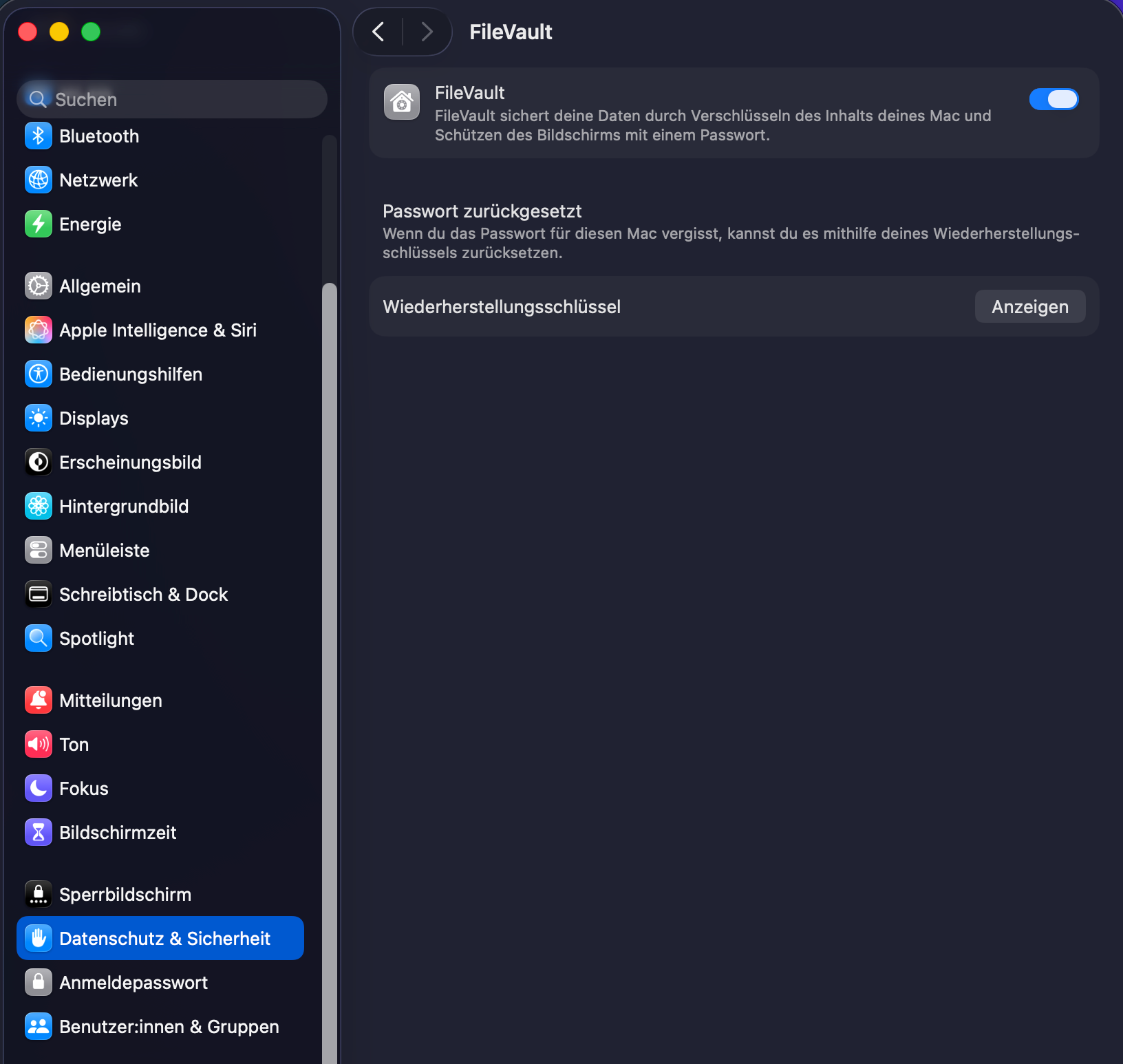Show the Wiederherstellungsschlüssel with Anzeigen
This screenshot has height=1064, width=1123.
1029,307
